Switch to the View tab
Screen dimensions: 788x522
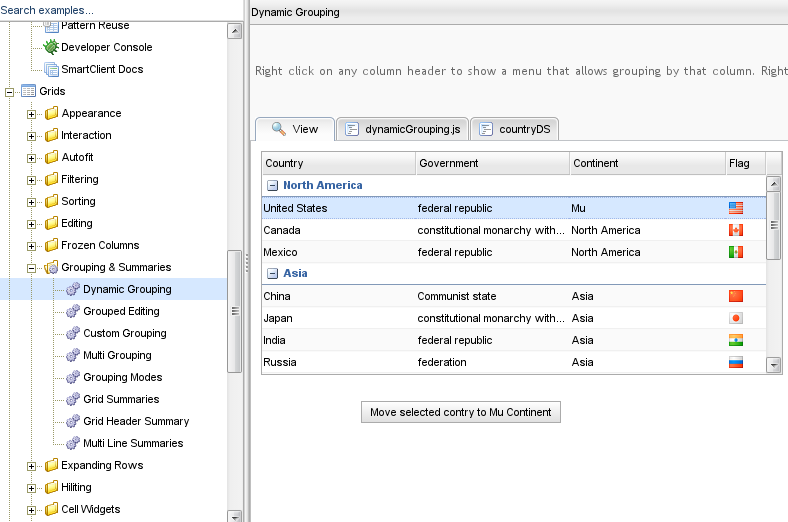[x=295, y=129]
